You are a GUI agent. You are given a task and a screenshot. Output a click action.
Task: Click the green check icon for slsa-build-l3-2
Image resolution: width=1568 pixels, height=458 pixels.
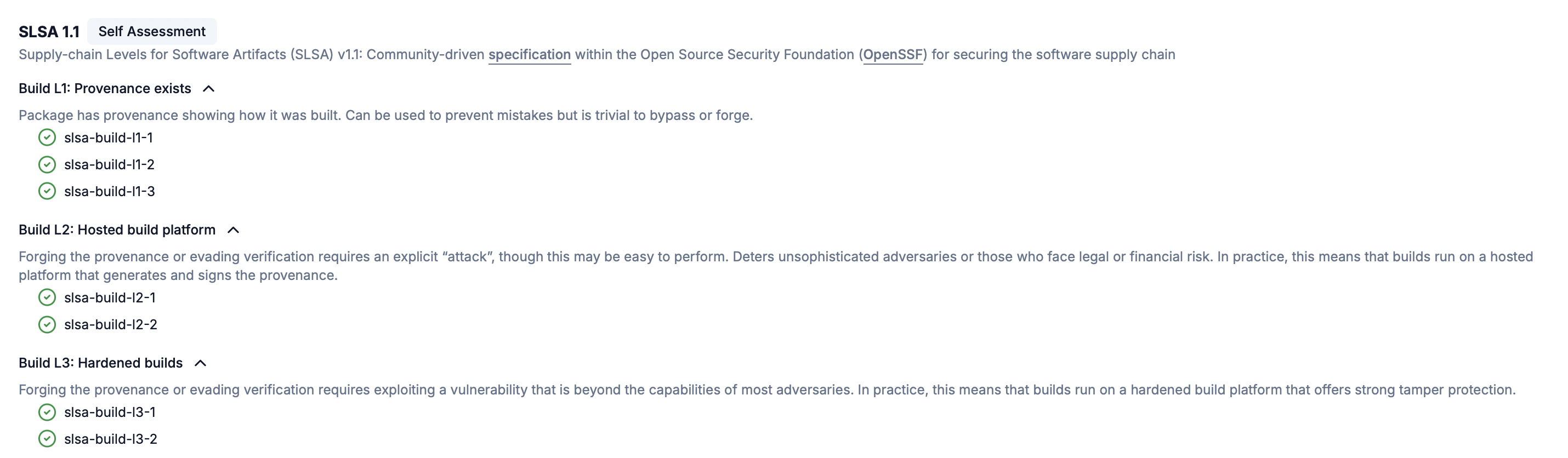(x=47, y=438)
